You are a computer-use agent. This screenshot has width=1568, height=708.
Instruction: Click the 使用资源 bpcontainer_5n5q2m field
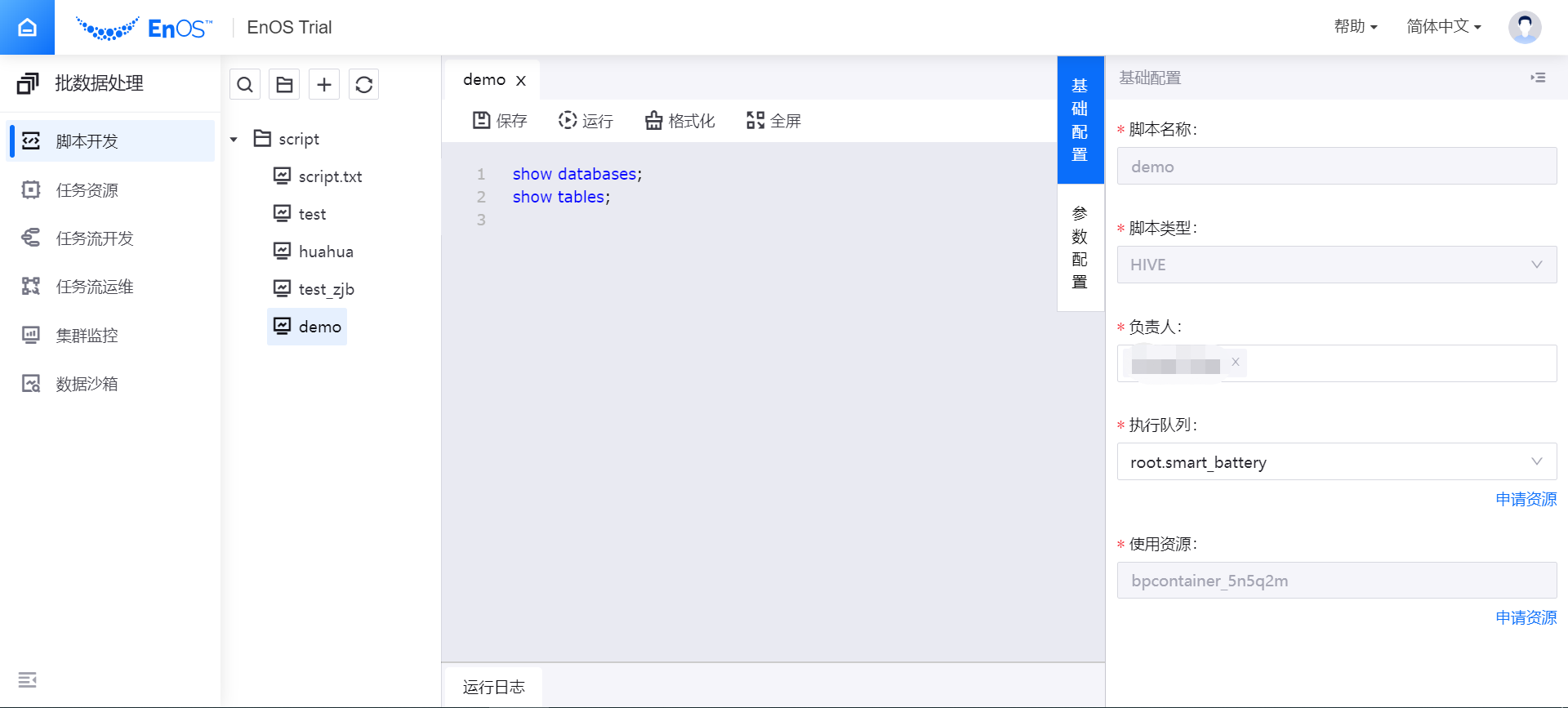point(1337,580)
